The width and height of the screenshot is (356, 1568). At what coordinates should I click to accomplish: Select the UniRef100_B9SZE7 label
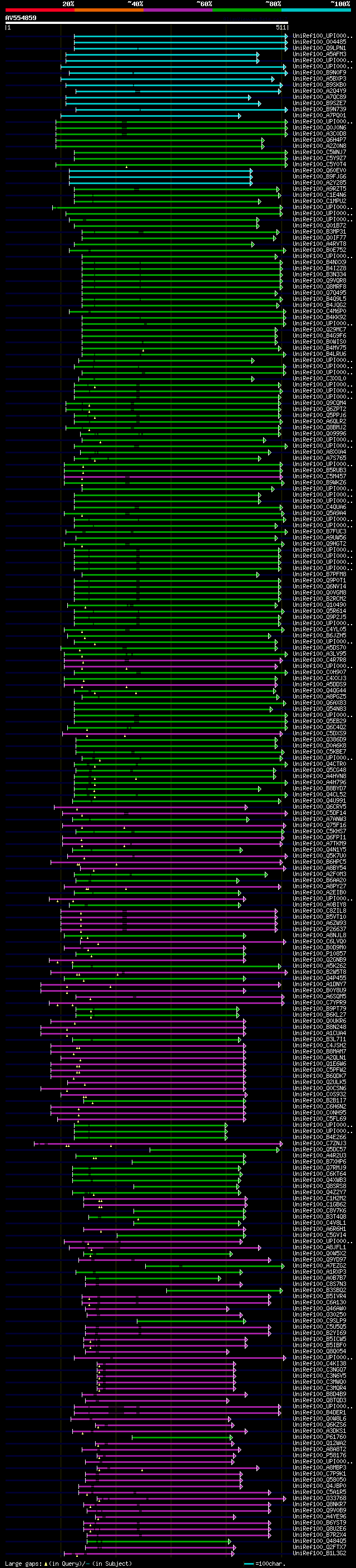tap(319, 103)
